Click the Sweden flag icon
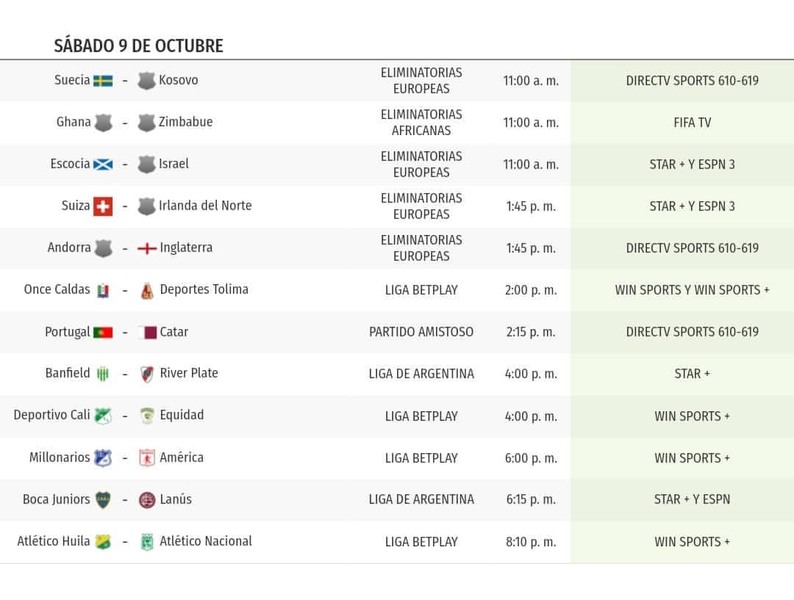Screen dimensions: 794x600 coord(103,81)
